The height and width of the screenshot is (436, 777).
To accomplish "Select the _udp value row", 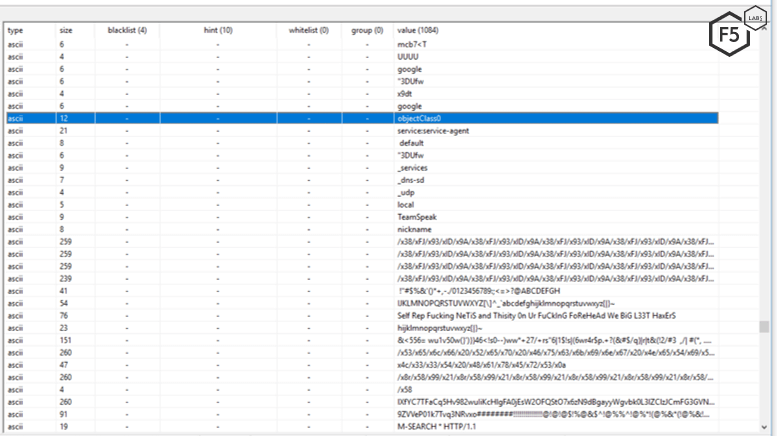I will (407, 192).
